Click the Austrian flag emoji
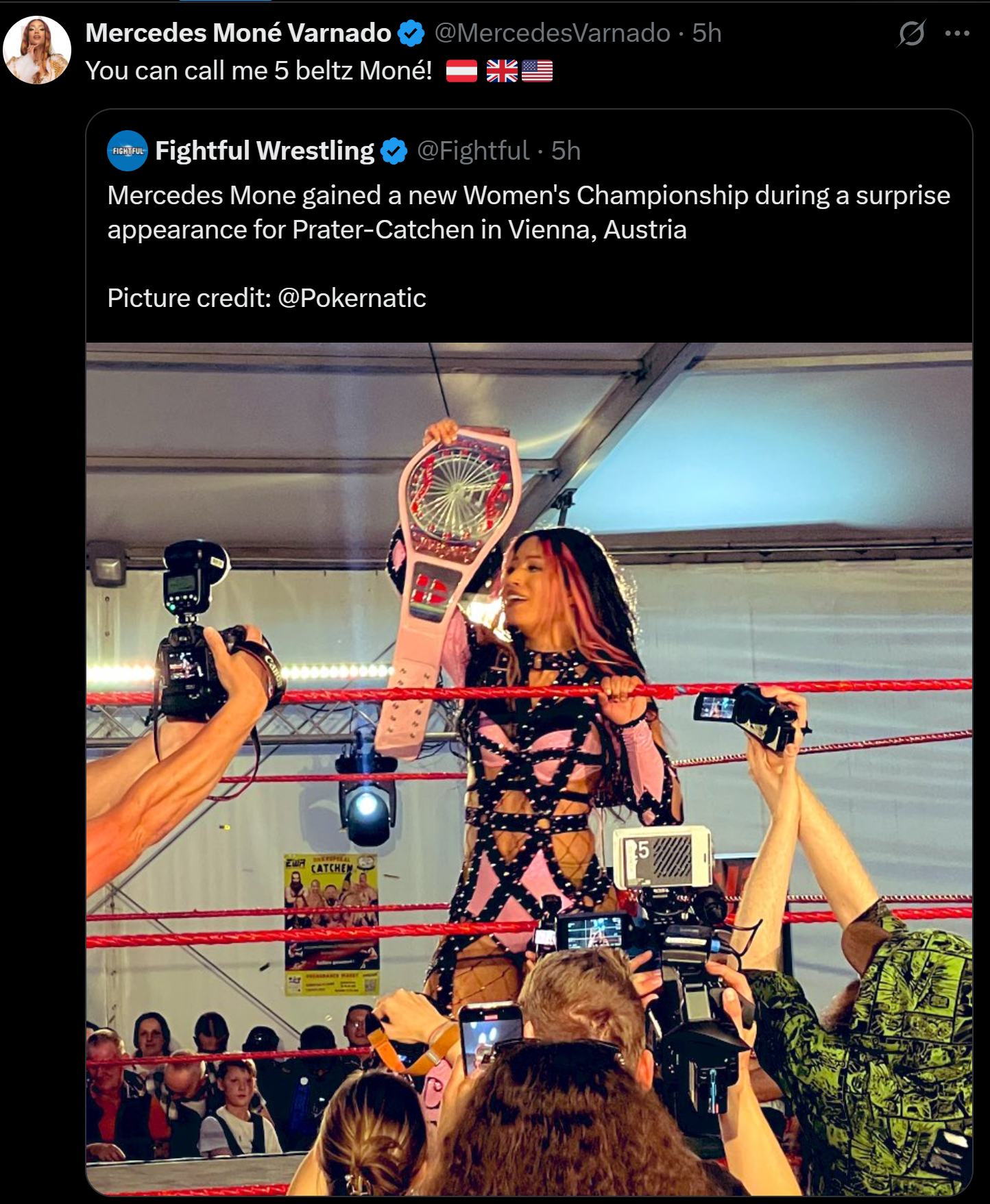 (x=461, y=71)
